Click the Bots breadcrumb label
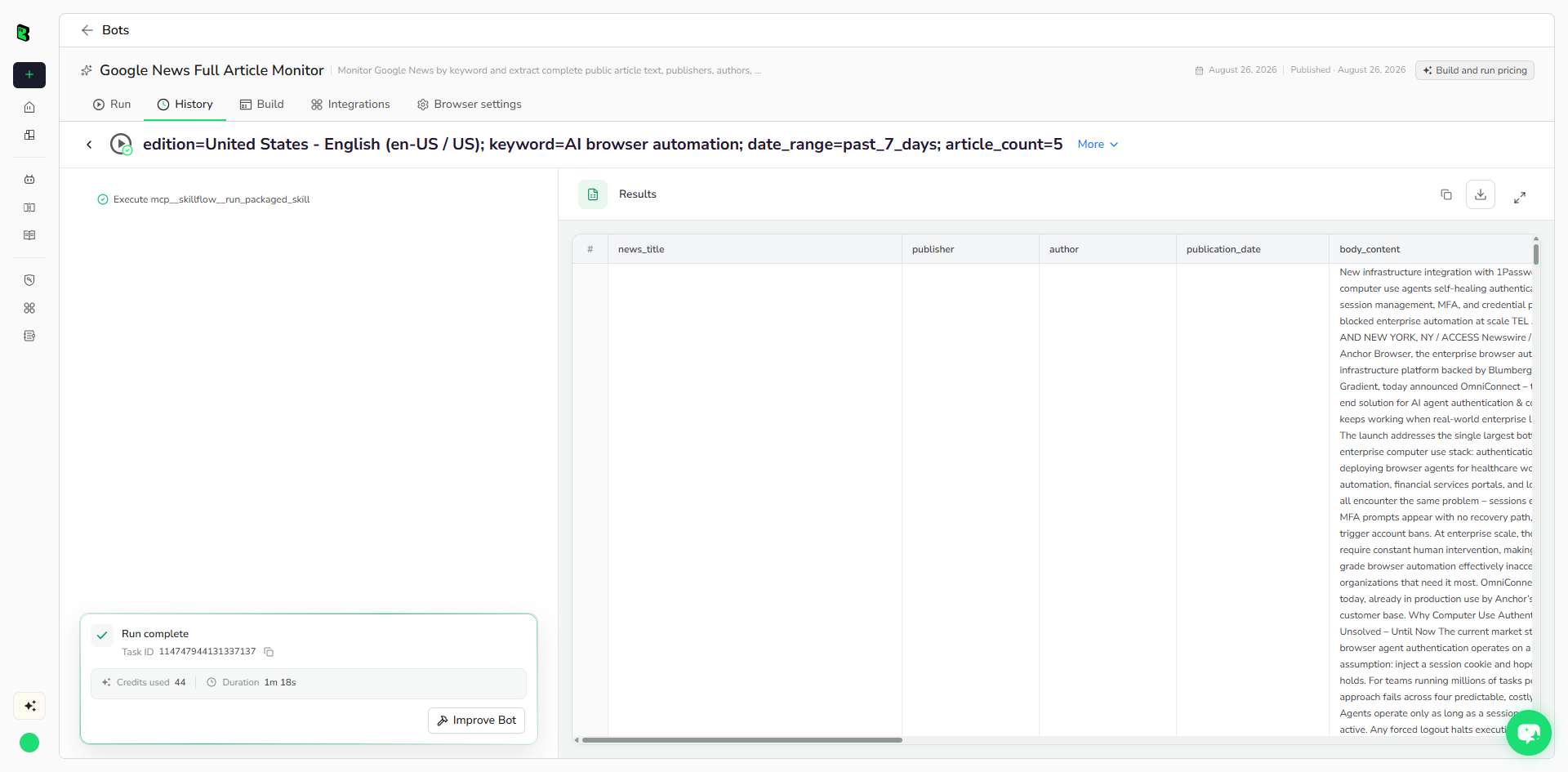 [x=115, y=30]
